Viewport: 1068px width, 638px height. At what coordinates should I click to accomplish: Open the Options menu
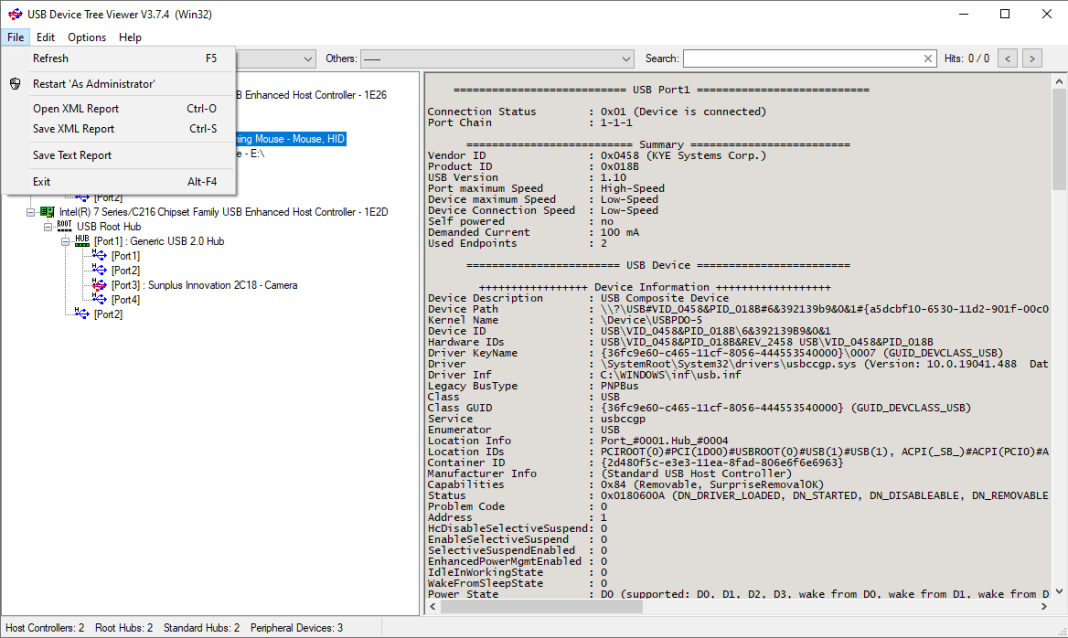86,37
